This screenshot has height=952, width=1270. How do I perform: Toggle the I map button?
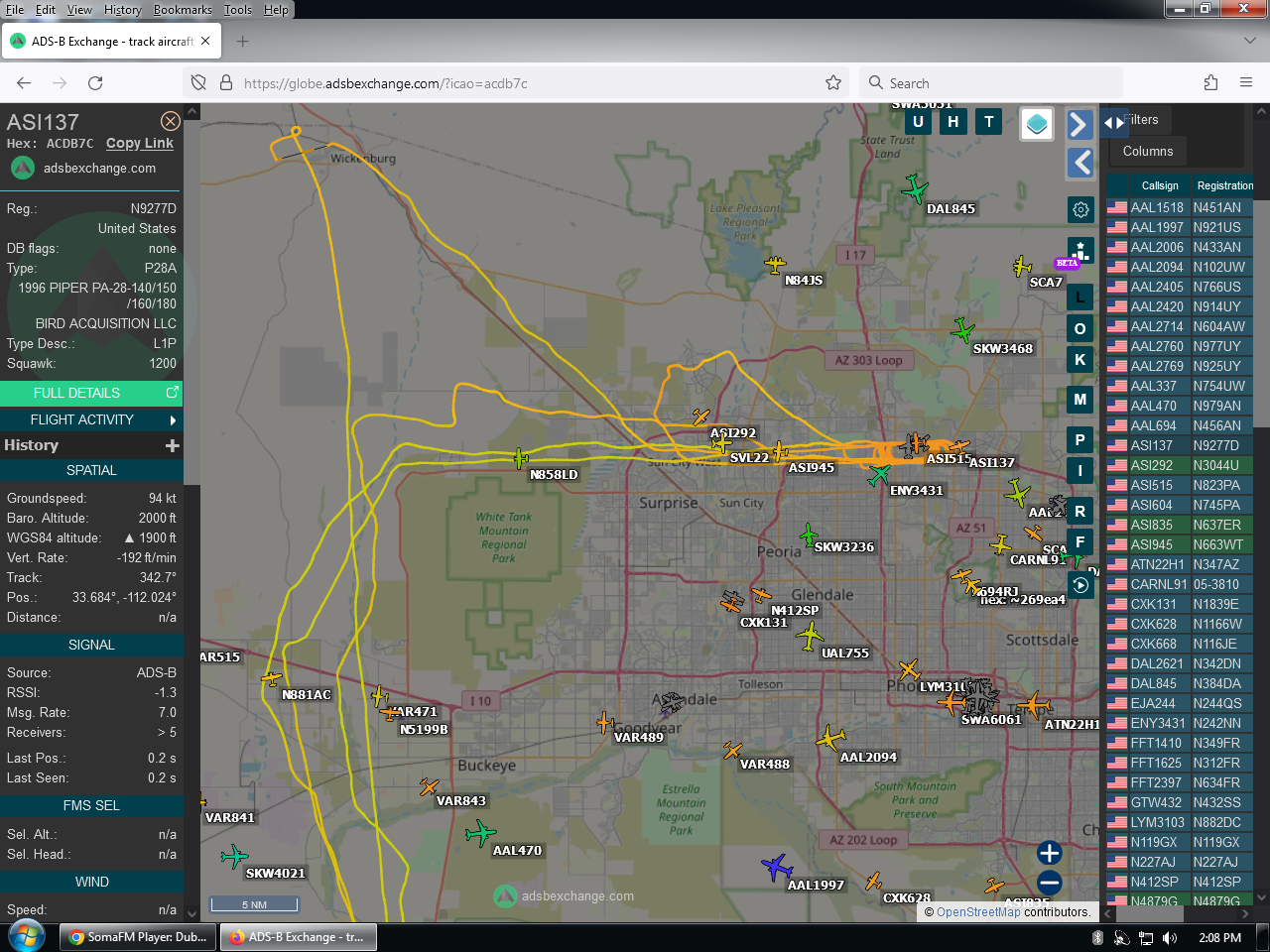tap(1080, 471)
